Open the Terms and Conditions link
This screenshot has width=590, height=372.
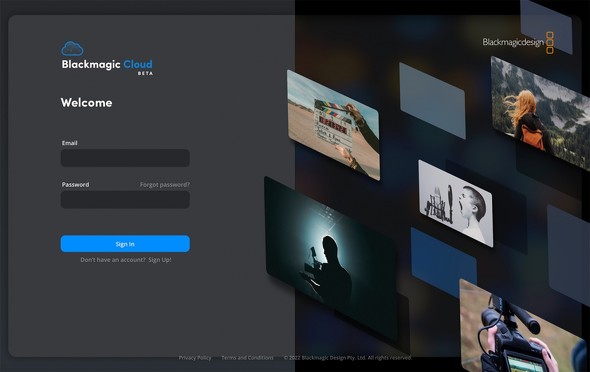(247, 358)
